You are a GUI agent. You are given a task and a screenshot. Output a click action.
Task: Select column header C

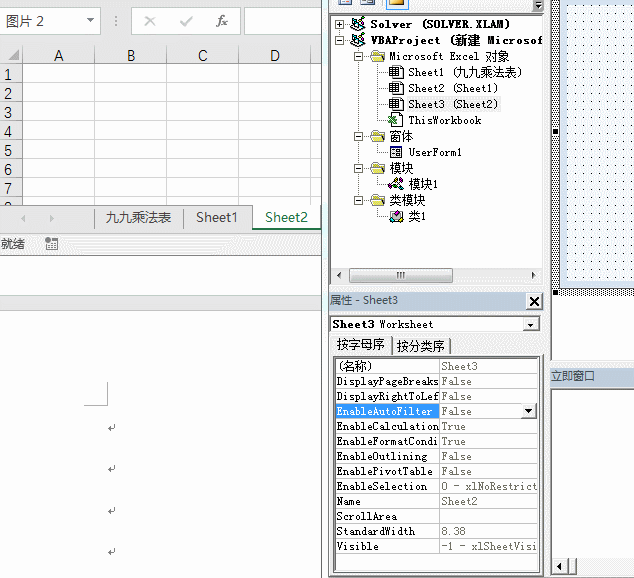[x=203, y=55]
